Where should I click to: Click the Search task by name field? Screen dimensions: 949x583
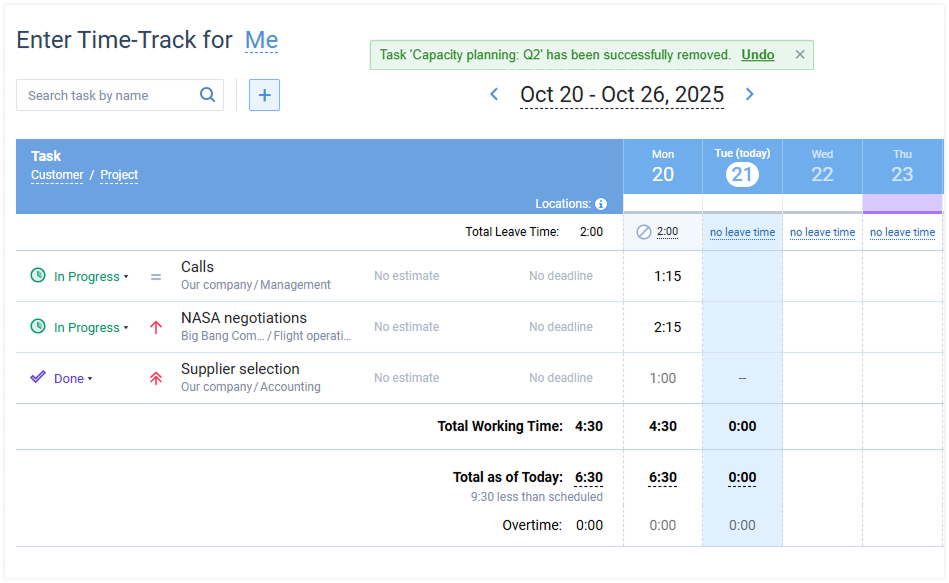click(108, 95)
